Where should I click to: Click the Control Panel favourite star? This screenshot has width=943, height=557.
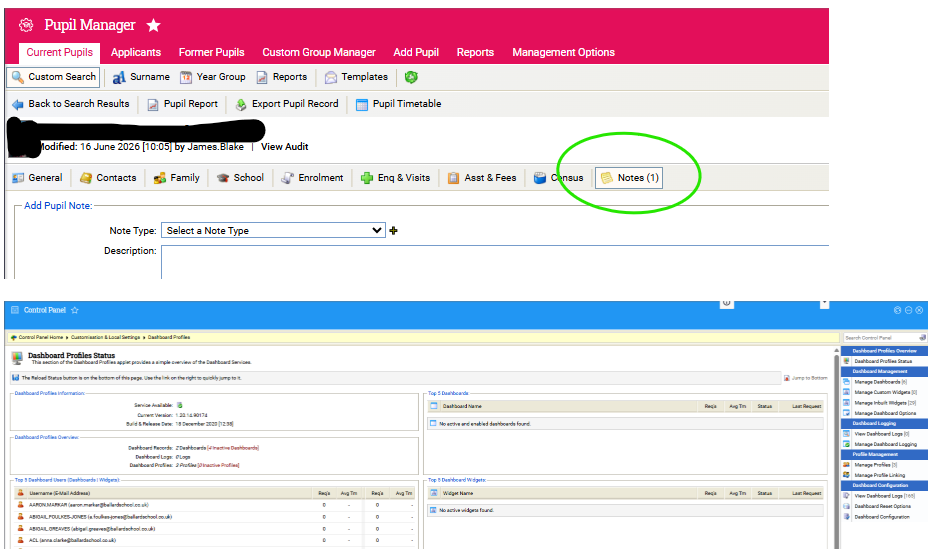coord(75,310)
